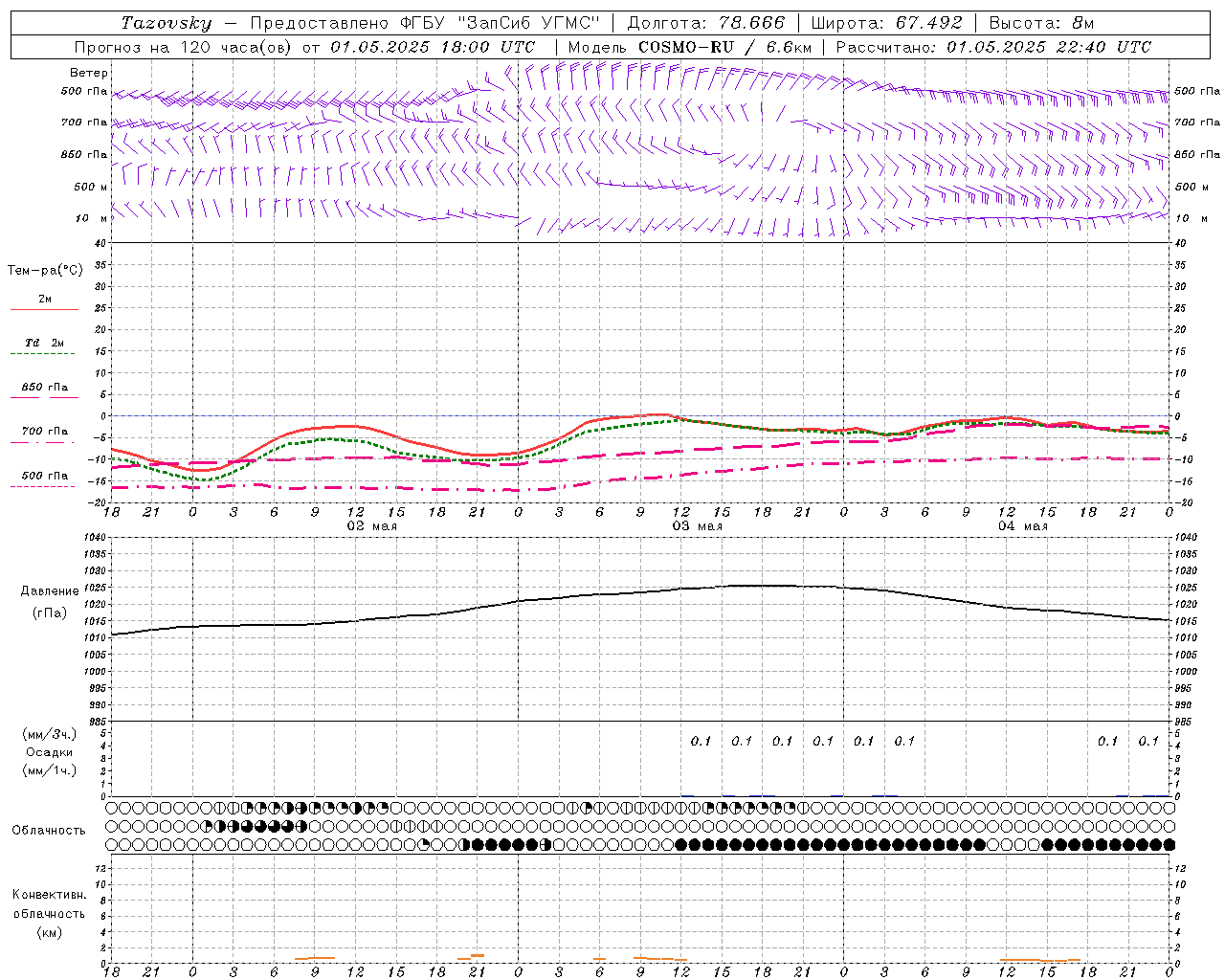Click the Широта: 67.492 value
Image resolution: width=1225 pixels, height=980 pixels.
886,23
